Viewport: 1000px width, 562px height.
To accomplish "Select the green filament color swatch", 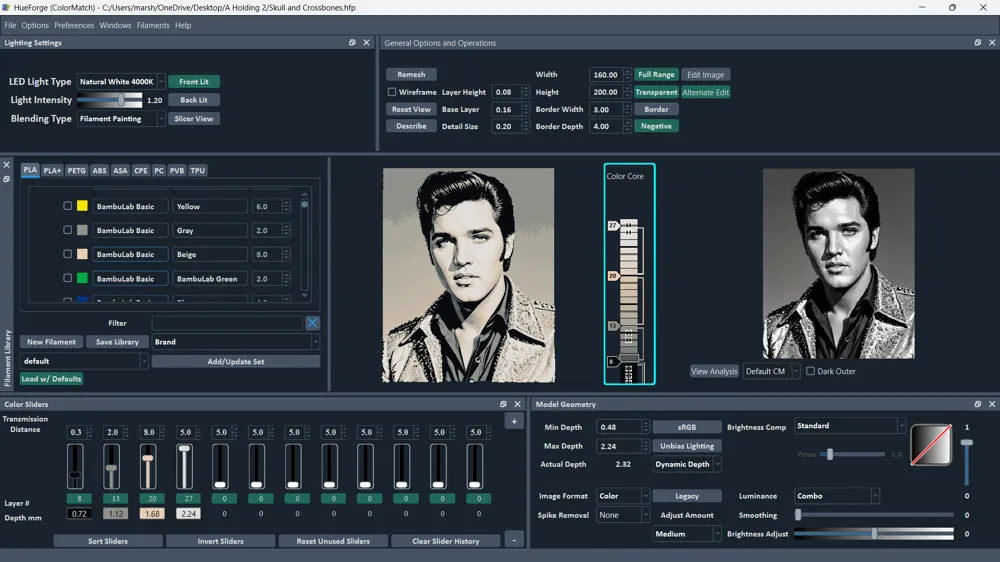I will point(82,278).
